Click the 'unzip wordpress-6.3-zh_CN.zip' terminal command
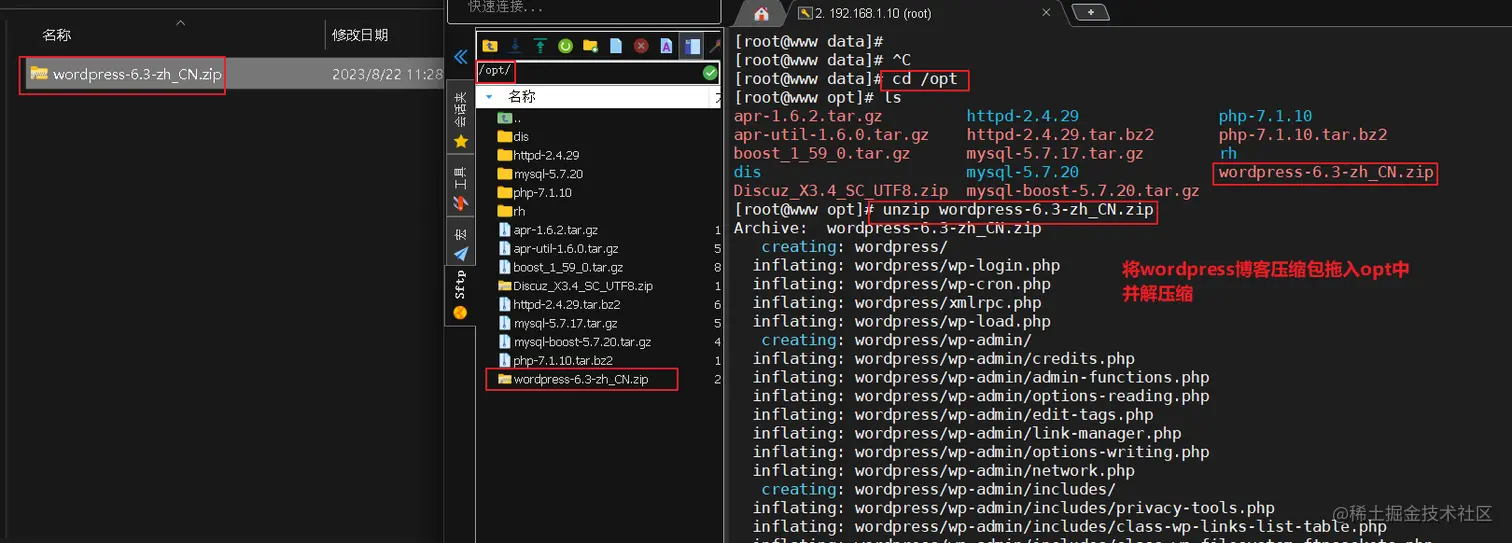This screenshot has height=543, width=1512. (x=1019, y=210)
